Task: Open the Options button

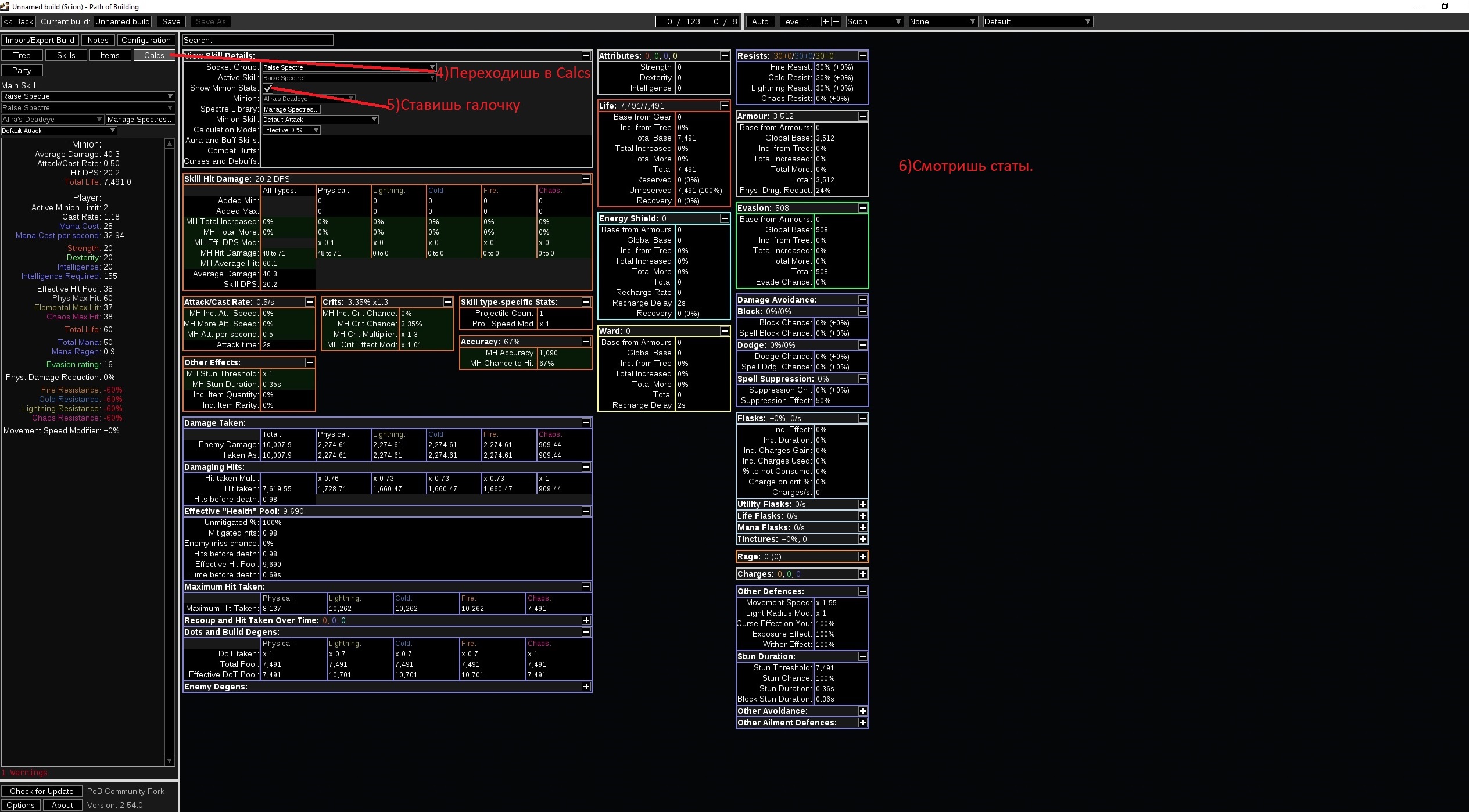Action: coord(21,805)
